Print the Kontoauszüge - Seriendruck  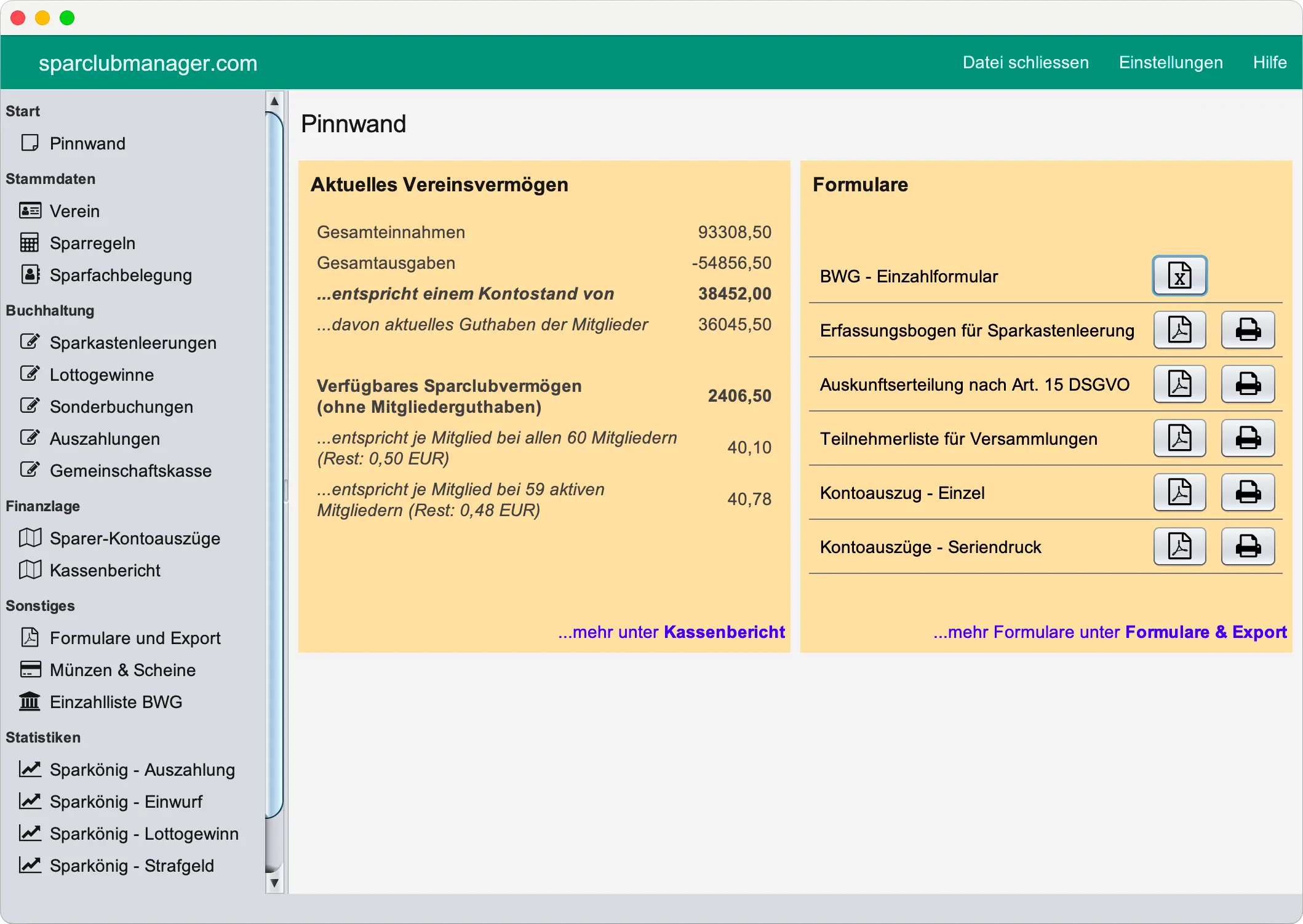pyautogui.click(x=1248, y=546)
